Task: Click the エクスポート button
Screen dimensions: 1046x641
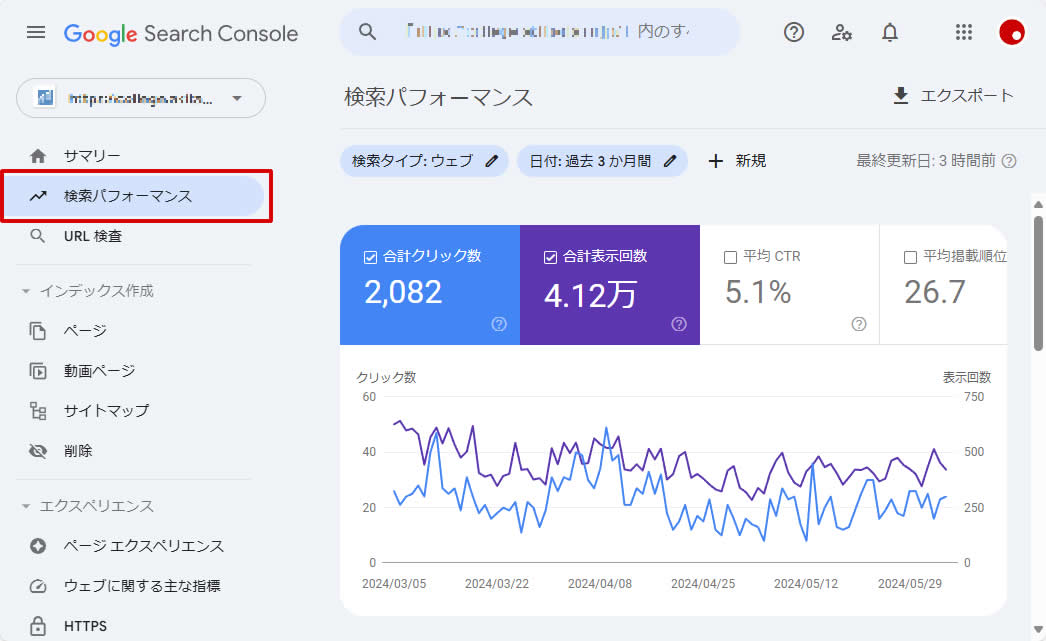Action: (x=953, y=96)
